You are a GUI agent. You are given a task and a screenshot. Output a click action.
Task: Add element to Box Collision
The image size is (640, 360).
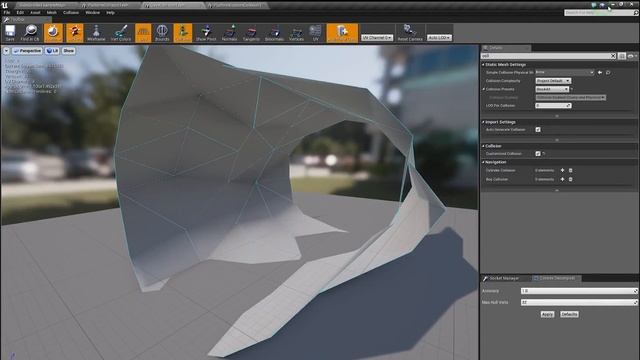tap(562, 179)
